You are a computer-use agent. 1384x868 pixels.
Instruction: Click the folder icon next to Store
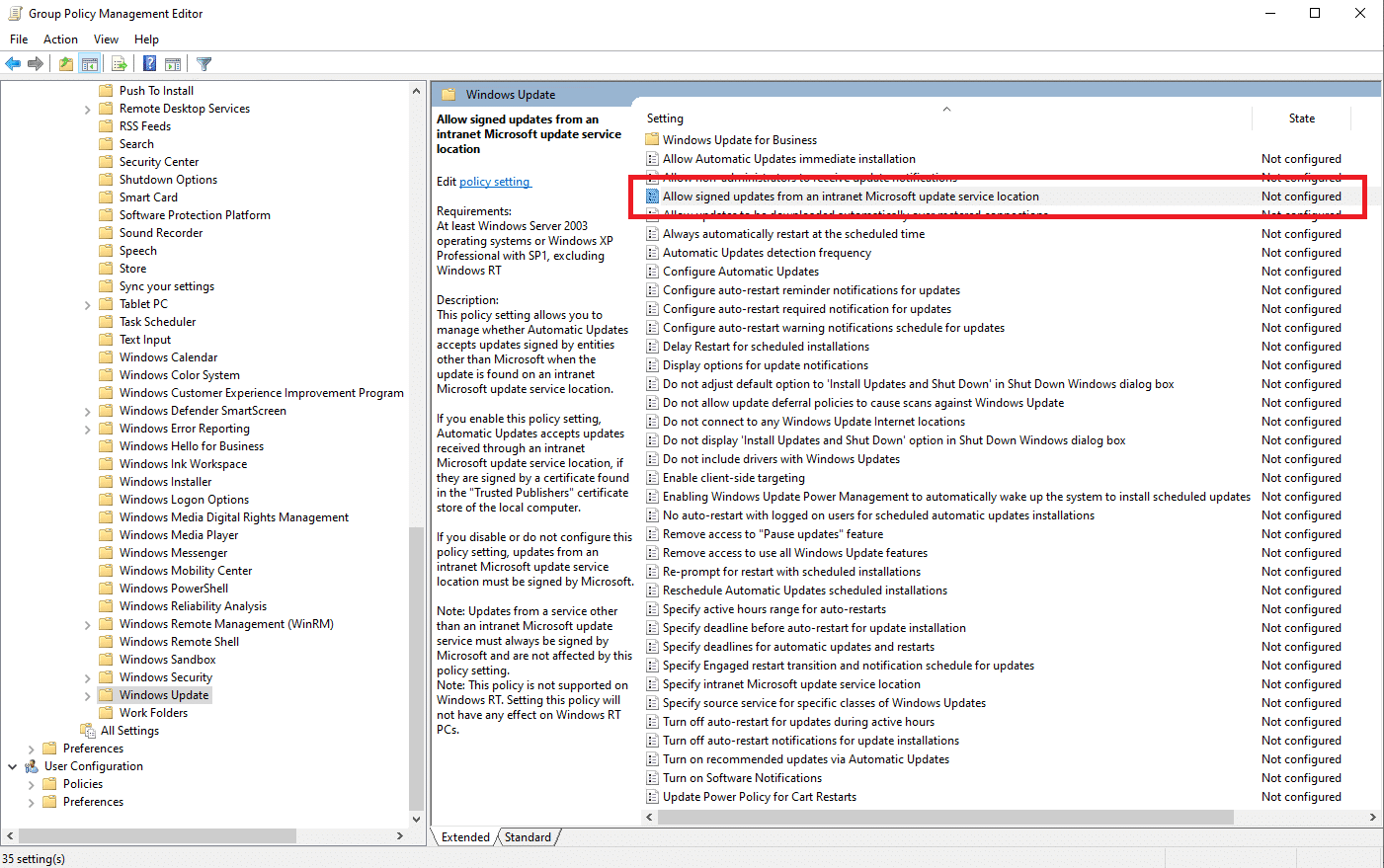coord(107,269)
